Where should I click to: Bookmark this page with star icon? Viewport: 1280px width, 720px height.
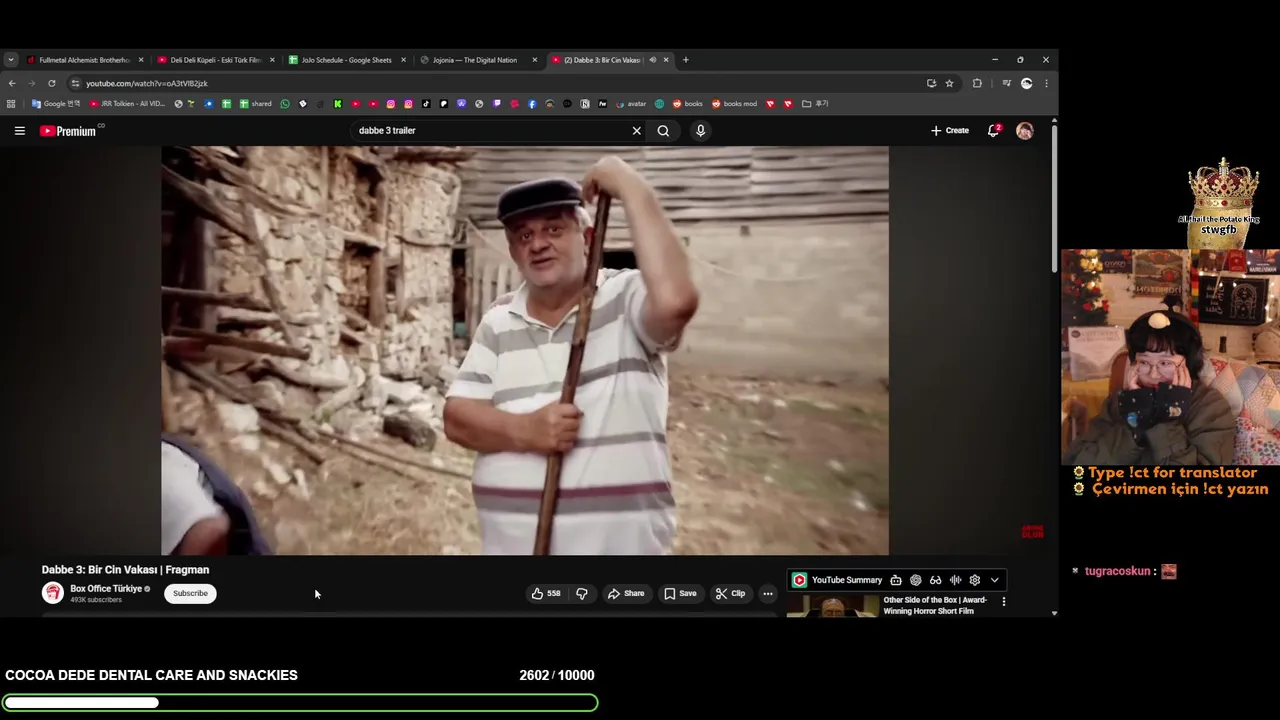pyautogui.click(x=949, y=83)
